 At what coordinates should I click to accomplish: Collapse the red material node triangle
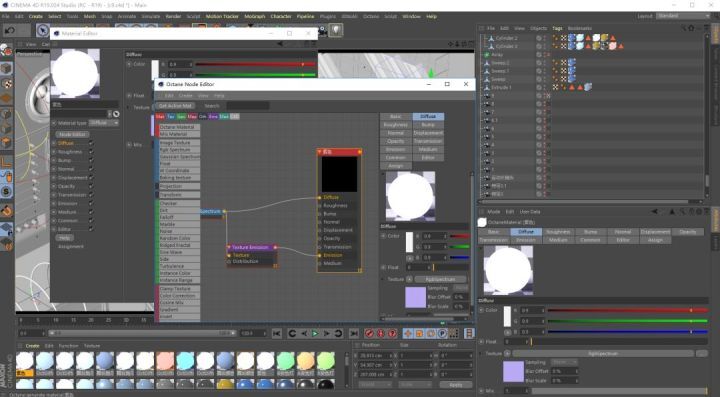320,151
